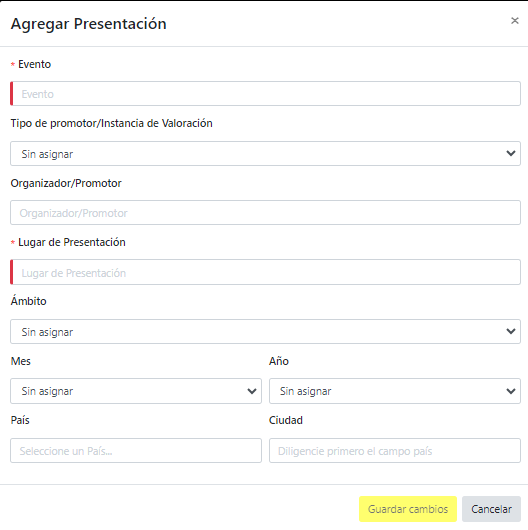Focus the Evento text field
Viewport: 528px width, 530px height.
pyautogui.click(x=265, y=94)
